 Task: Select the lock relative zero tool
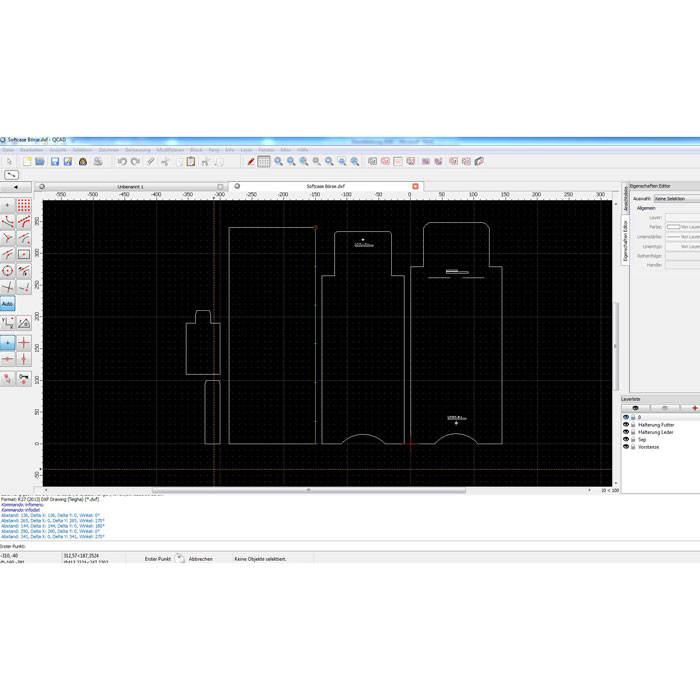point(24,378)
